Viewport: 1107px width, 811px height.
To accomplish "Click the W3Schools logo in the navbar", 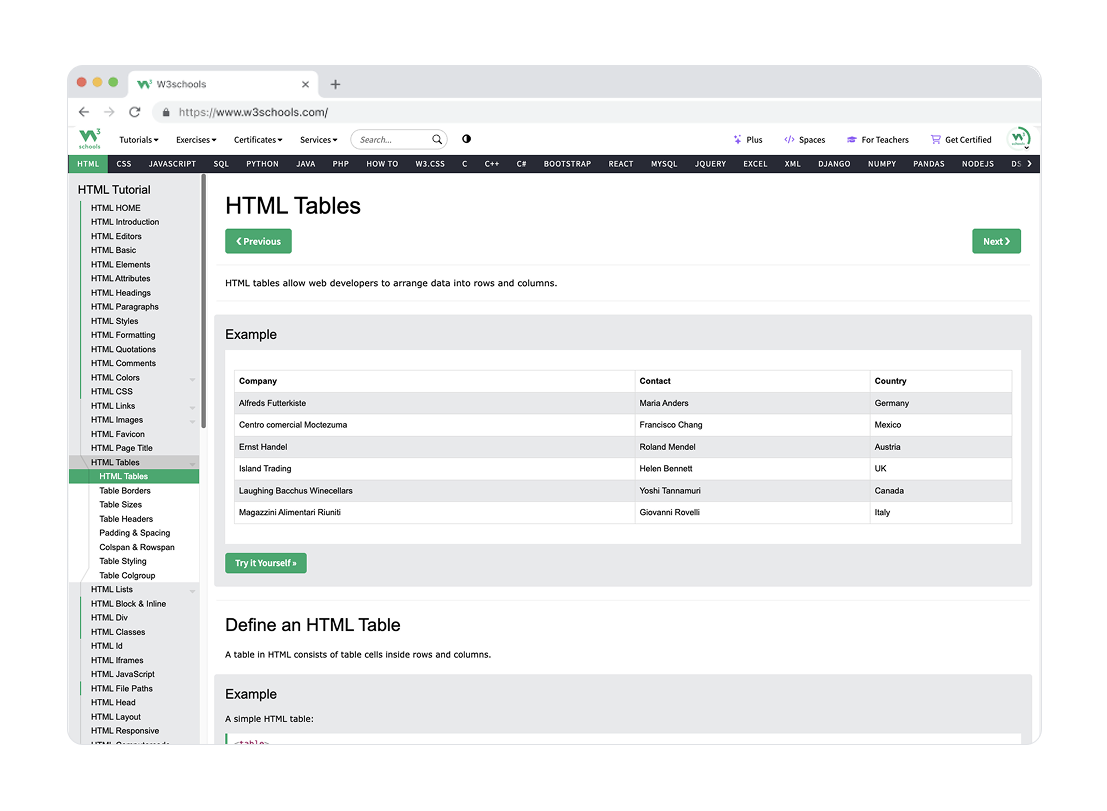I will pos(90,139).
